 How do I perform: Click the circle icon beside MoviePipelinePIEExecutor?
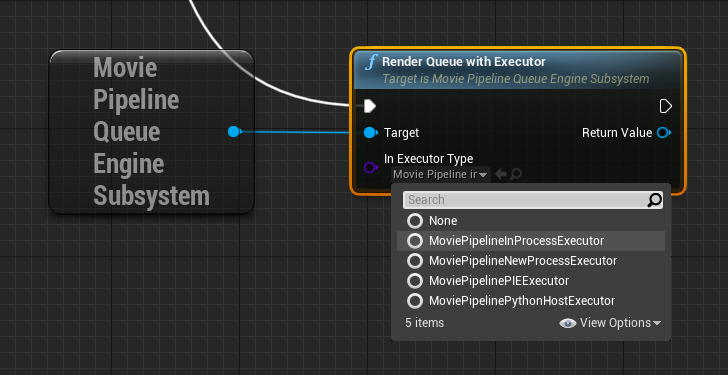pos(415,281)
